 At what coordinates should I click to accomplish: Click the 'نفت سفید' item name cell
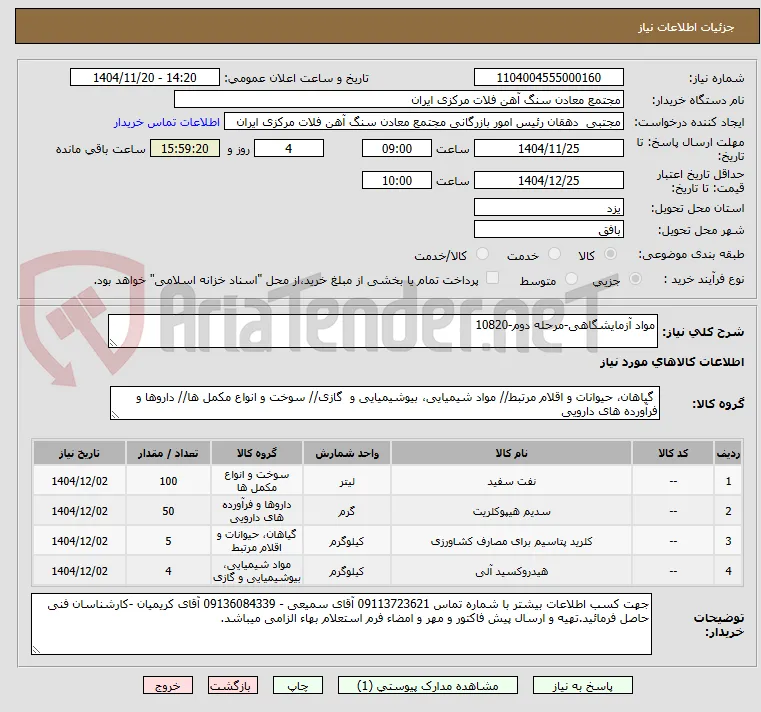pyautogui.click(x=512, y=481)
